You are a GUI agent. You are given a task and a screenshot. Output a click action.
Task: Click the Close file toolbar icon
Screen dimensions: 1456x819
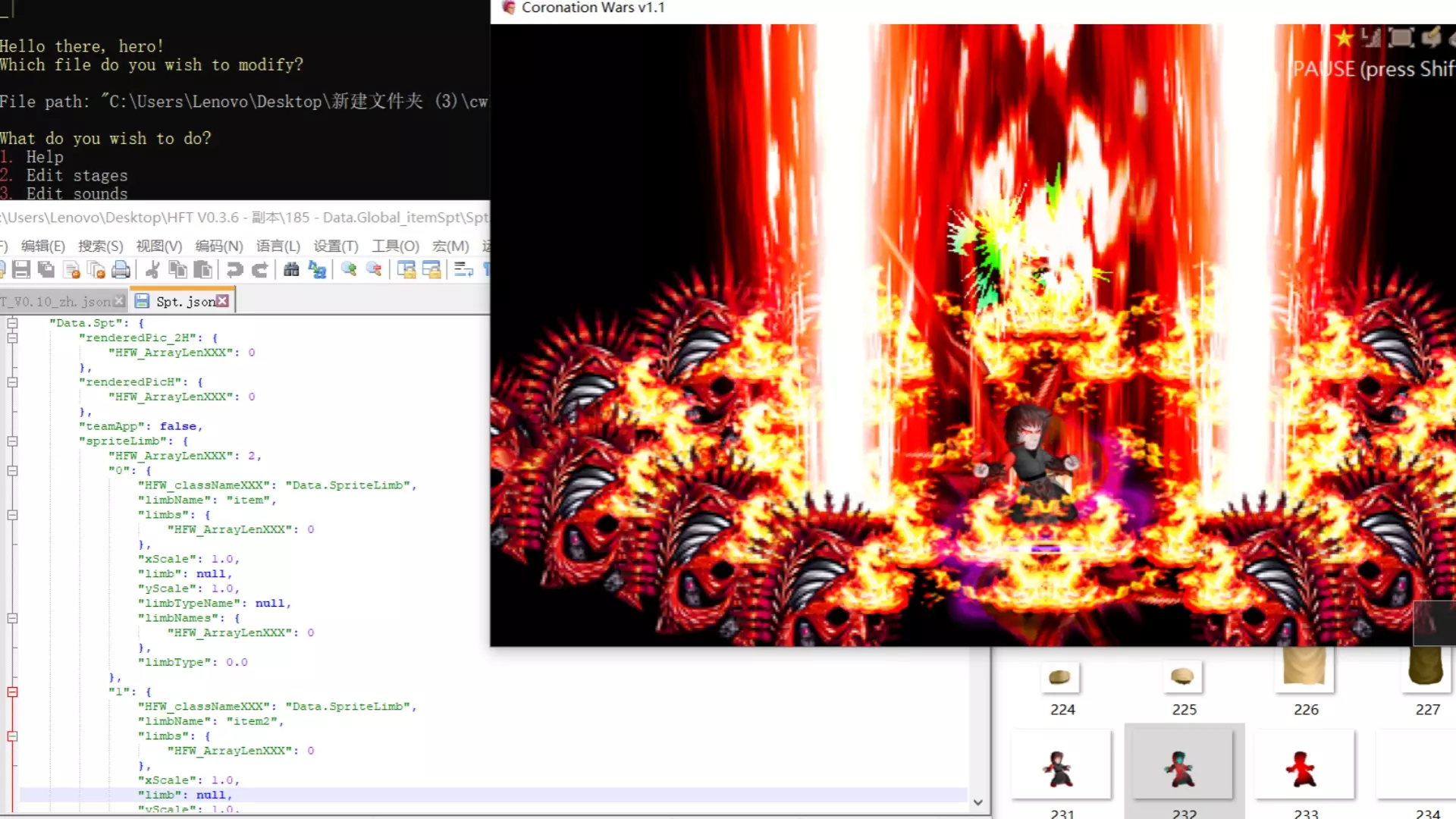[72, 269]
